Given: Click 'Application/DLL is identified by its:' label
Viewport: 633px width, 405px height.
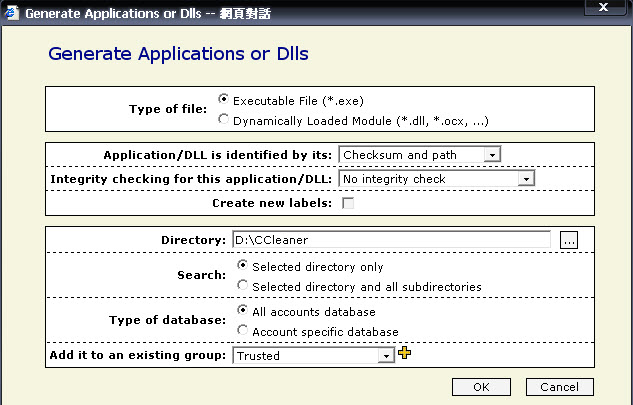Looking at the screenshot, I should pos(218,155).
